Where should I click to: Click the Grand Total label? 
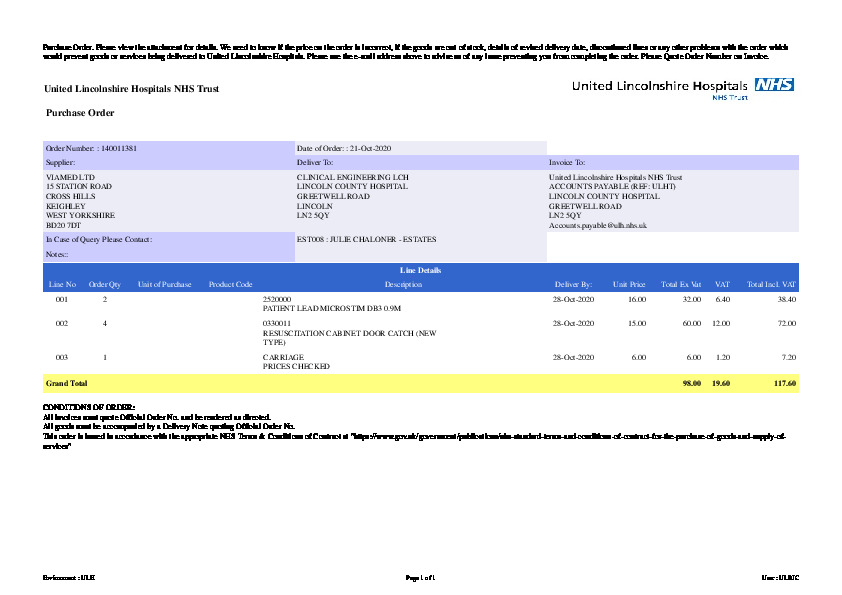click(67, 383)
